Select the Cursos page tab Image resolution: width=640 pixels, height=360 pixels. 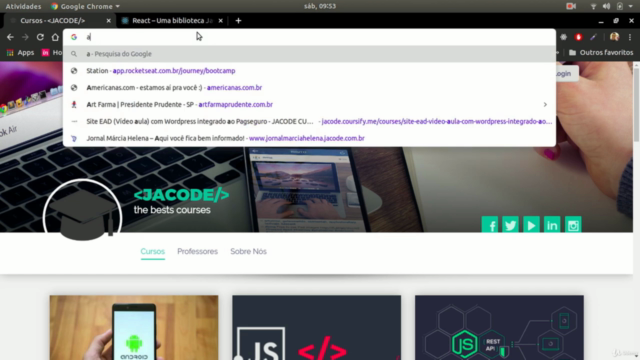point(153,251)
